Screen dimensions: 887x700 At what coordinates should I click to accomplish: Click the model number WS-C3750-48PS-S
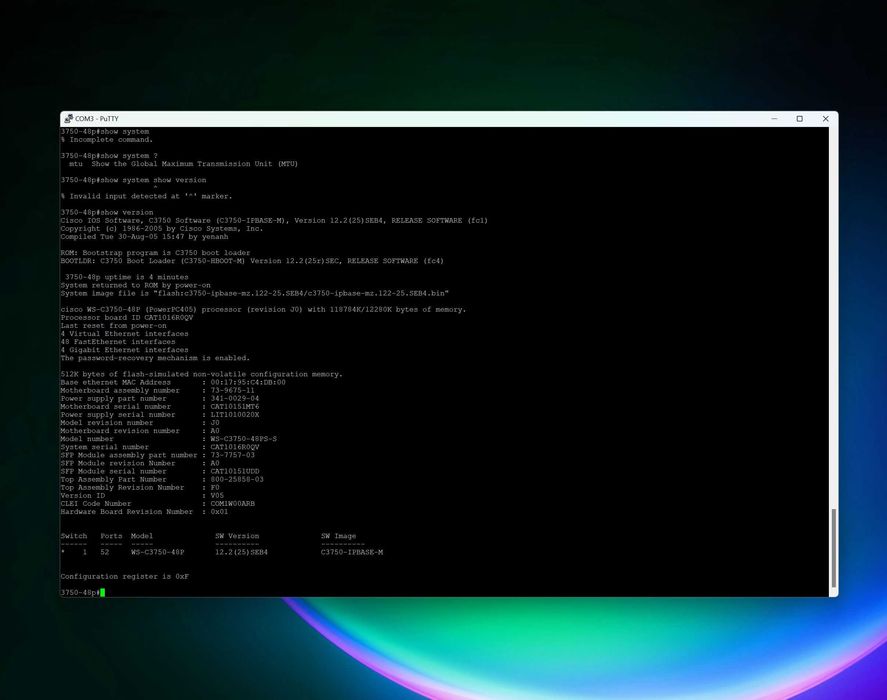click(x=244, y=439)
